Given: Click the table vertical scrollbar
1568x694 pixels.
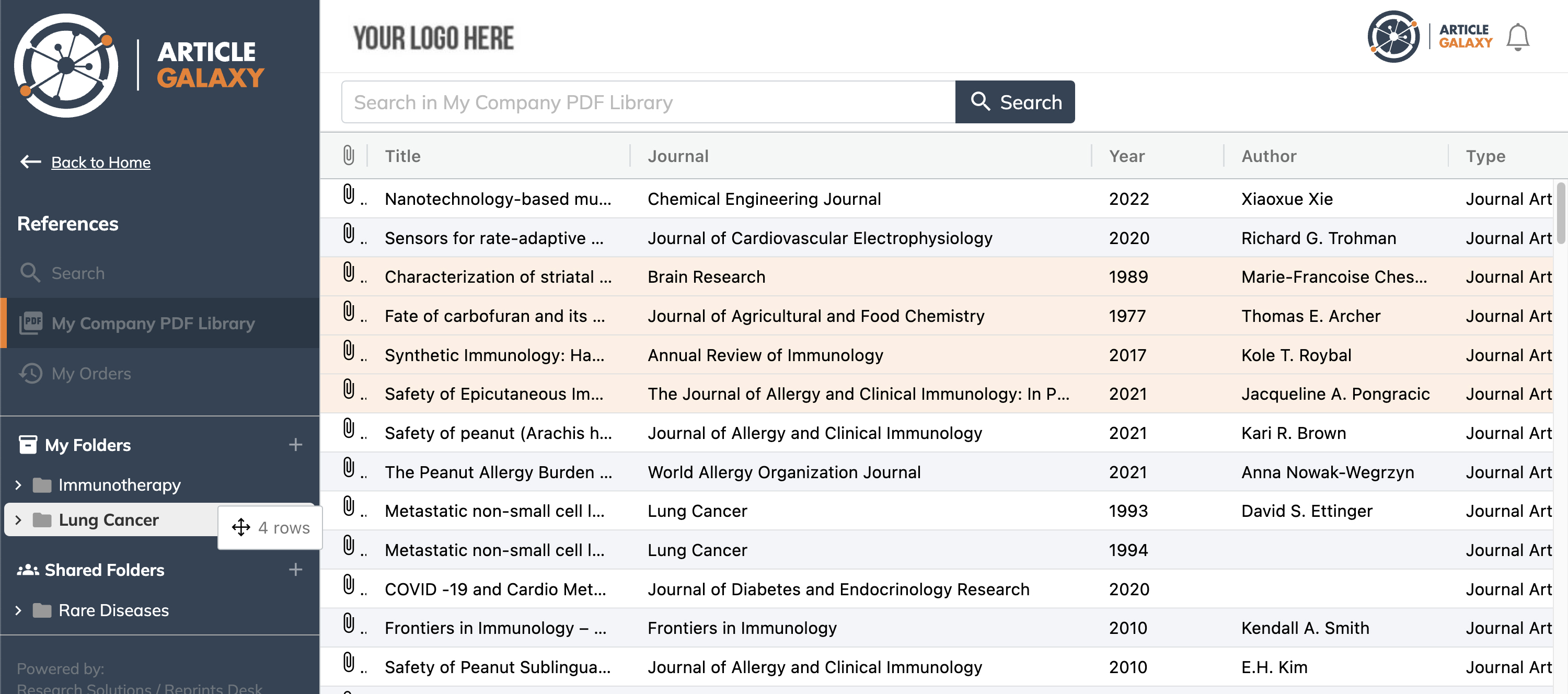Looking at the screenshot, I should pyautogui.click(x=1561, y=213).
